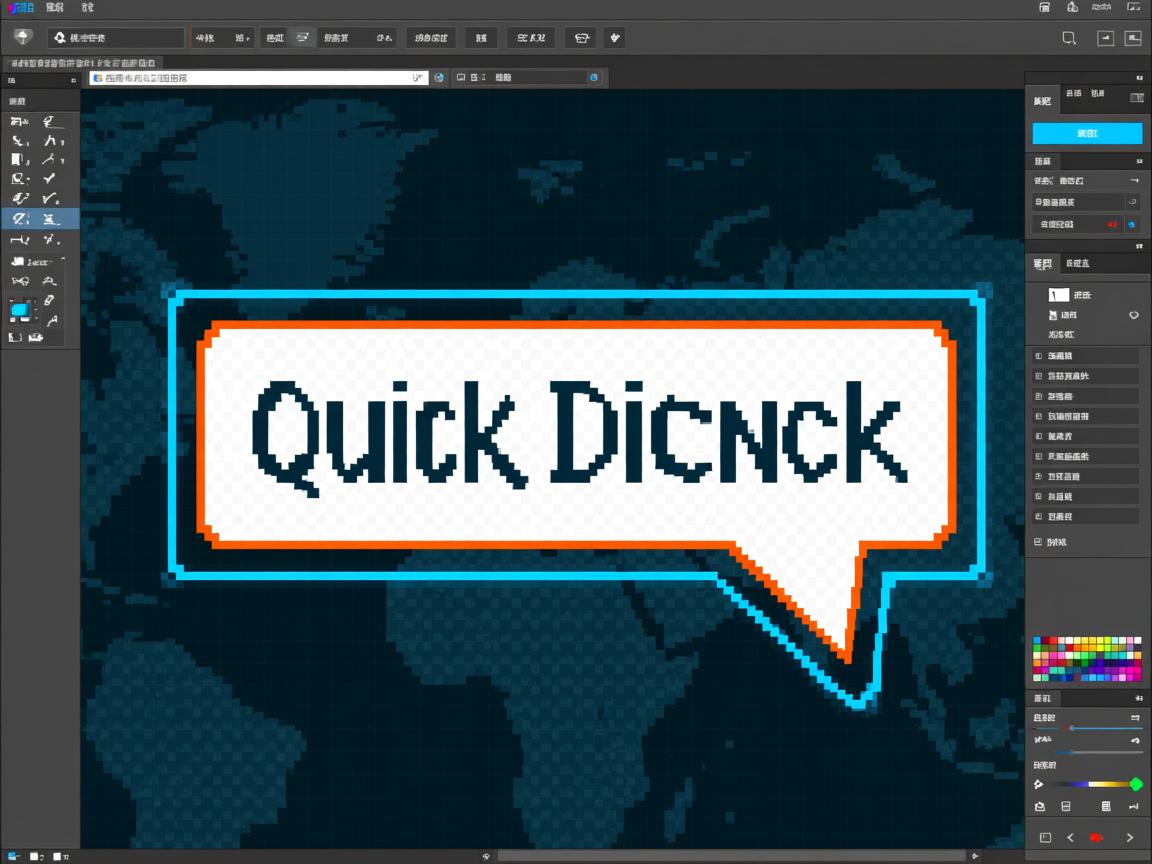Click the blue globe icon beside address field
This screenshot has width=1152, height=864.
[438, 77]
